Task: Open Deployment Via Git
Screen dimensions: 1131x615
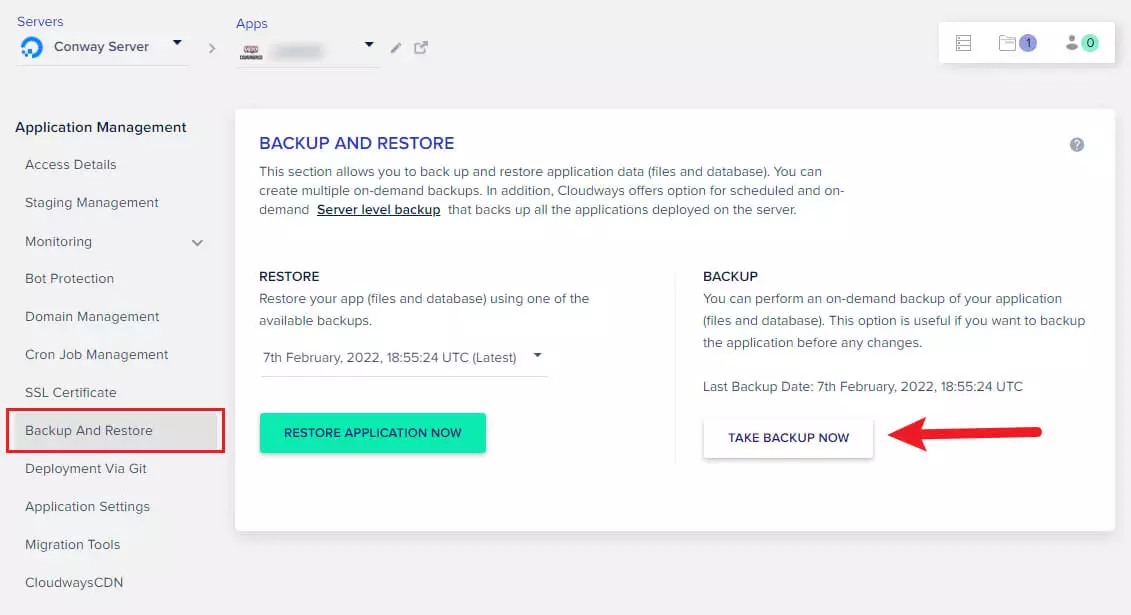Action: pos(86,469)
